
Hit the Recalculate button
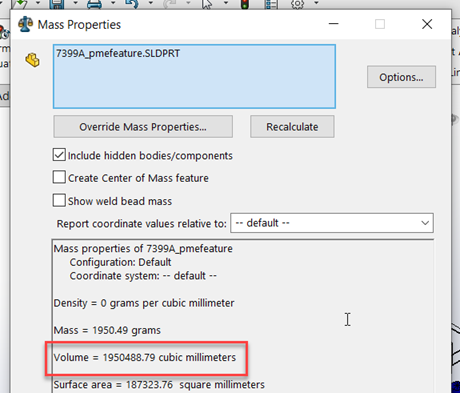[292, 127]
